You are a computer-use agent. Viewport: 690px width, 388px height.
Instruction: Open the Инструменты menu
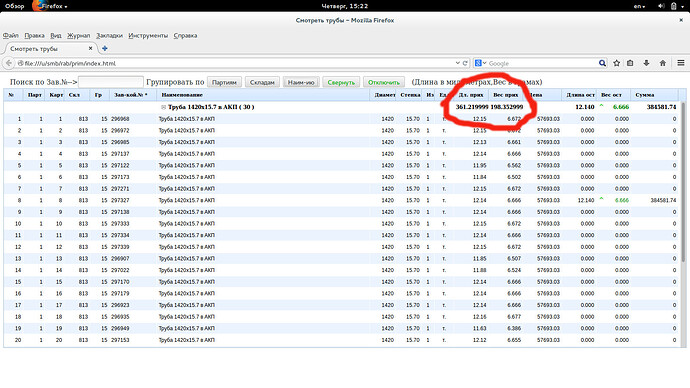click(148, 36)
